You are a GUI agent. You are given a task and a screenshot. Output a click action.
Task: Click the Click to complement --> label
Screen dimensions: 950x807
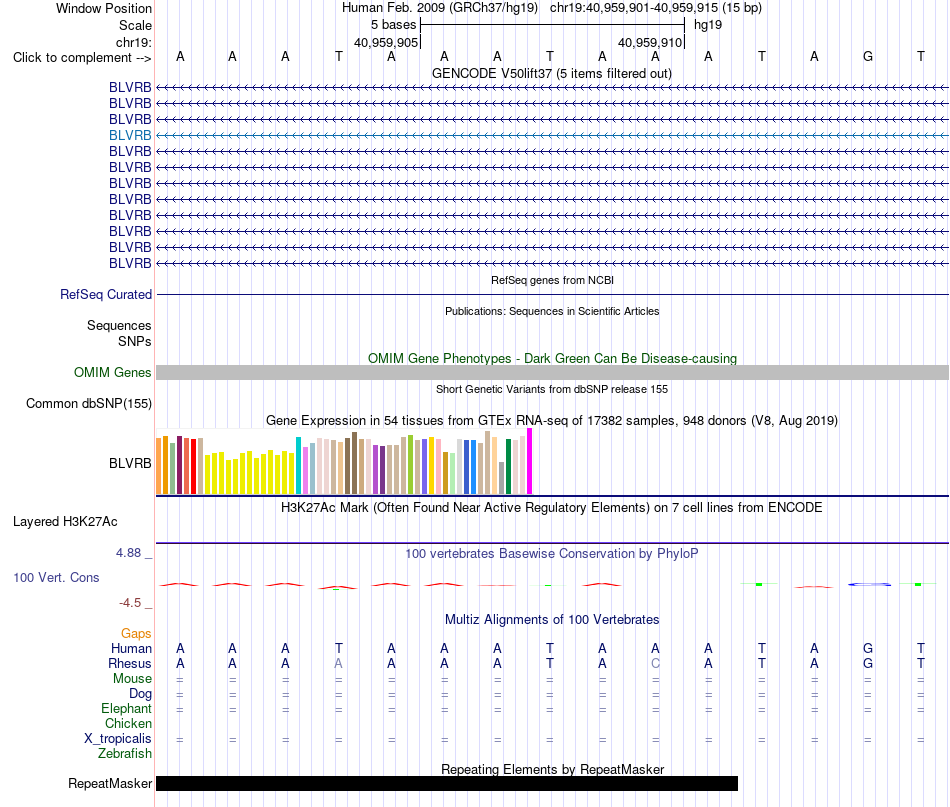(x=82, y=58)
